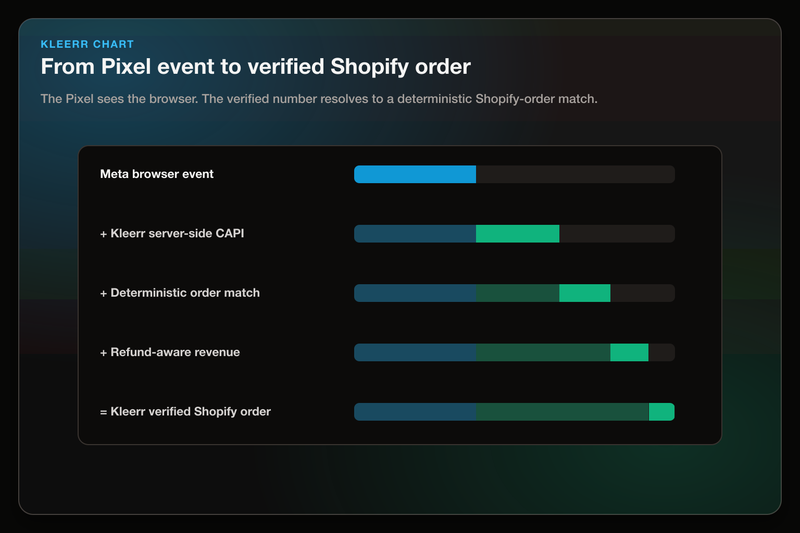Click dark green segment in Deterministic order row
The width and height of the screenshot is (800, 533).
(517, 293)
